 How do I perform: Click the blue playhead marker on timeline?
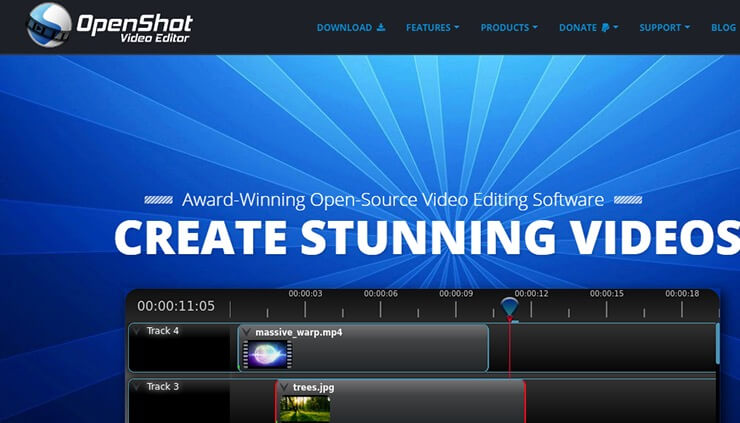click(510, 307)
